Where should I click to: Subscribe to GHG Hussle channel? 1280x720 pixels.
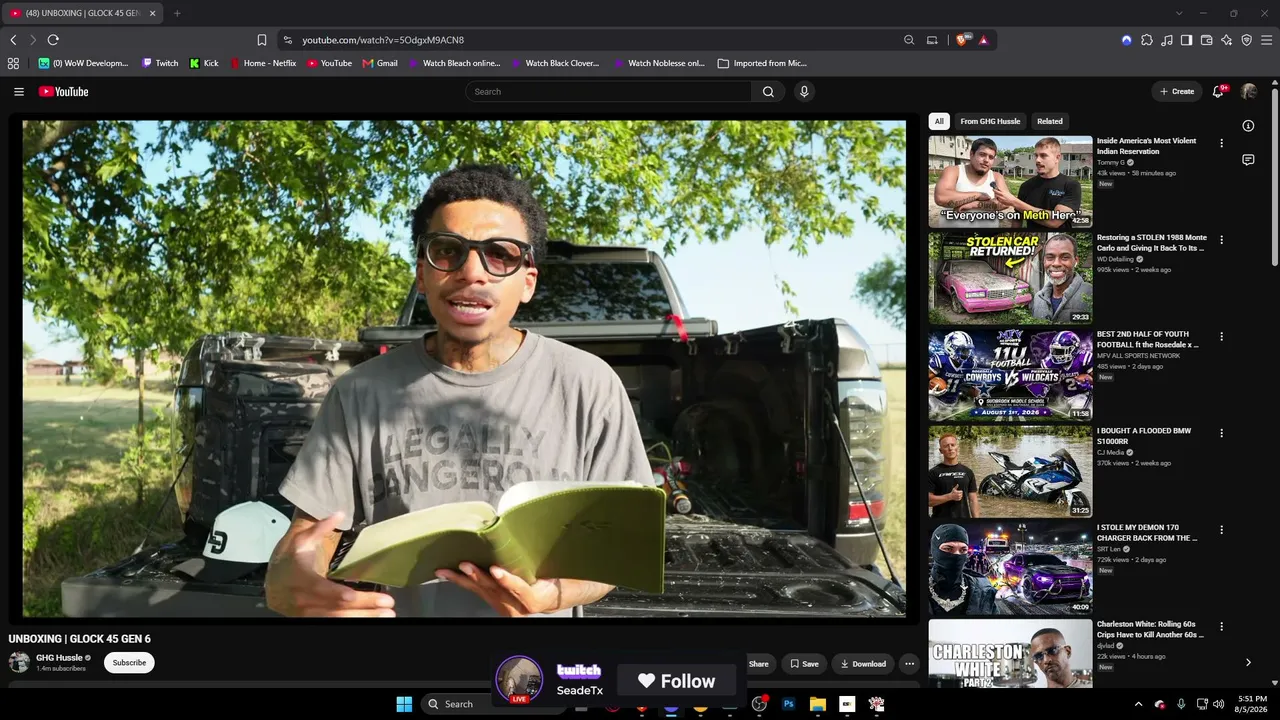point(129,662)
